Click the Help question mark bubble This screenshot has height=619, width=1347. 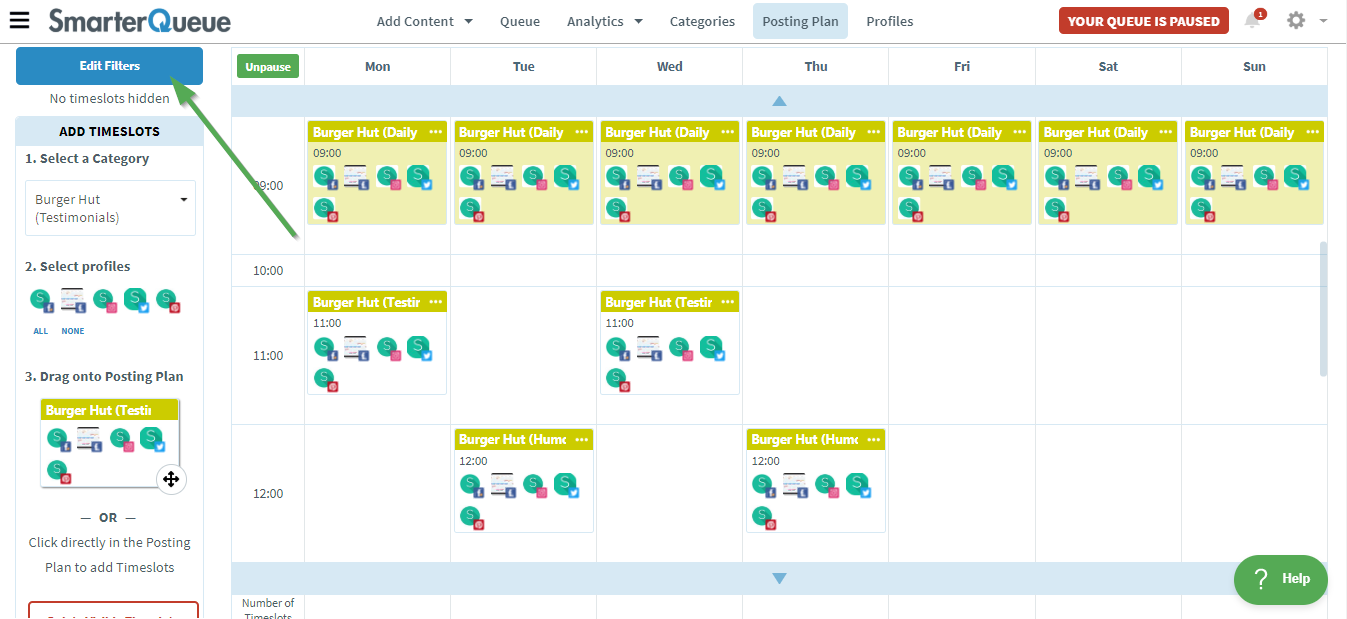pyautogui.click(x=1280, y=578)
